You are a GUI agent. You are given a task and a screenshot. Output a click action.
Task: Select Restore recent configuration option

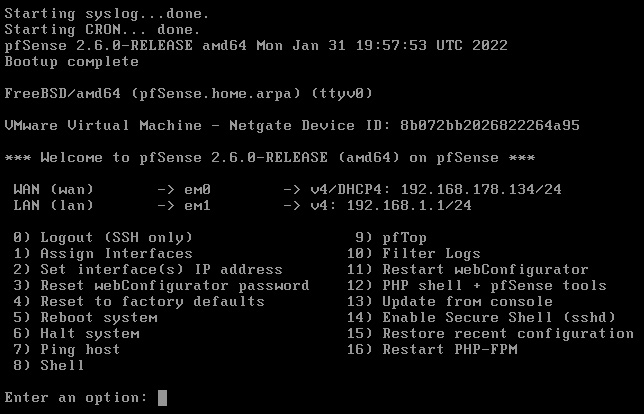coord(490,334)
